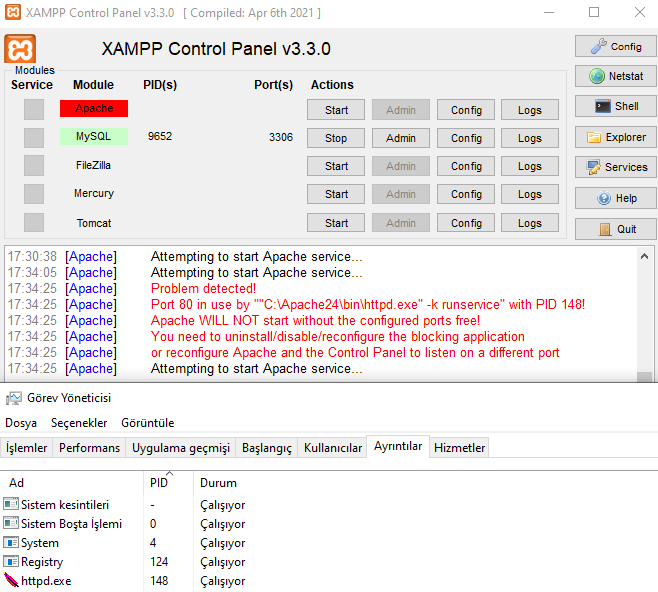Viewport: 658px width, 592px height.
Task: Click the 'Port 80 in use' log line
Action: [368, 304]
